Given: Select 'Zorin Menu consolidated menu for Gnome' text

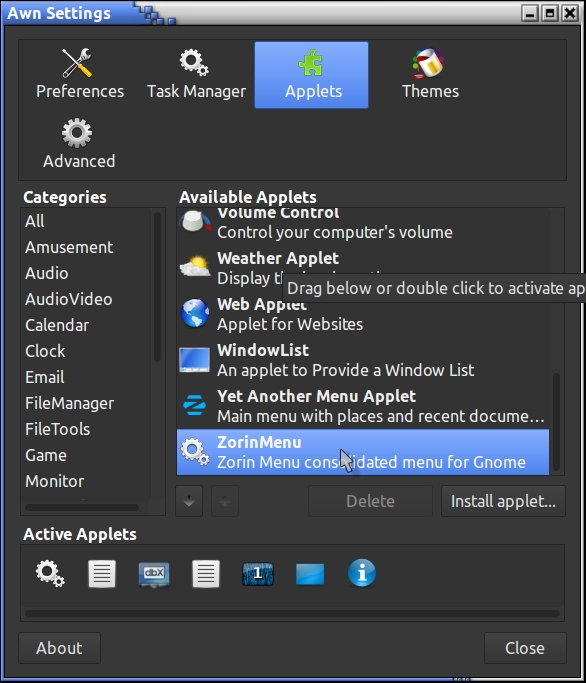Looking at the screenshot, I should click(371, 462).
